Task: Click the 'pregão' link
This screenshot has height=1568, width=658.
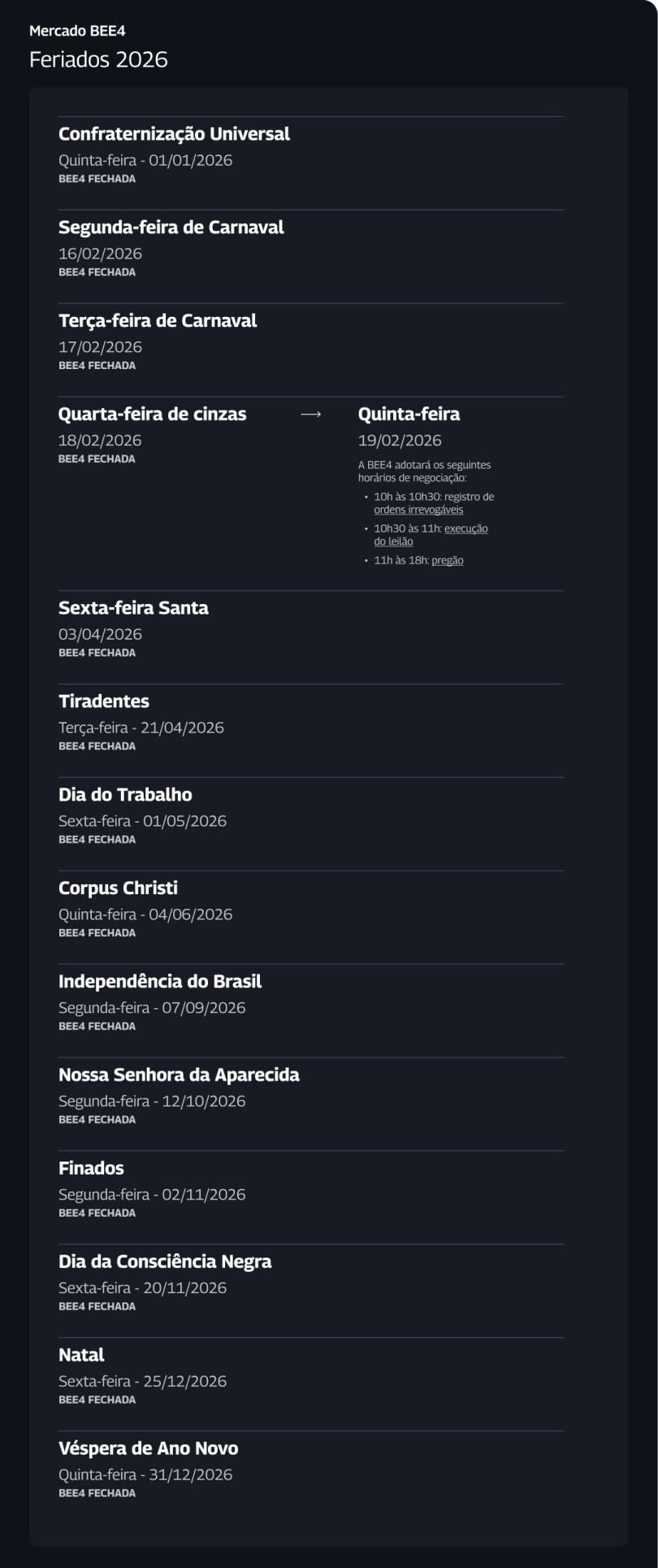Action: click(x=448, y=560)
